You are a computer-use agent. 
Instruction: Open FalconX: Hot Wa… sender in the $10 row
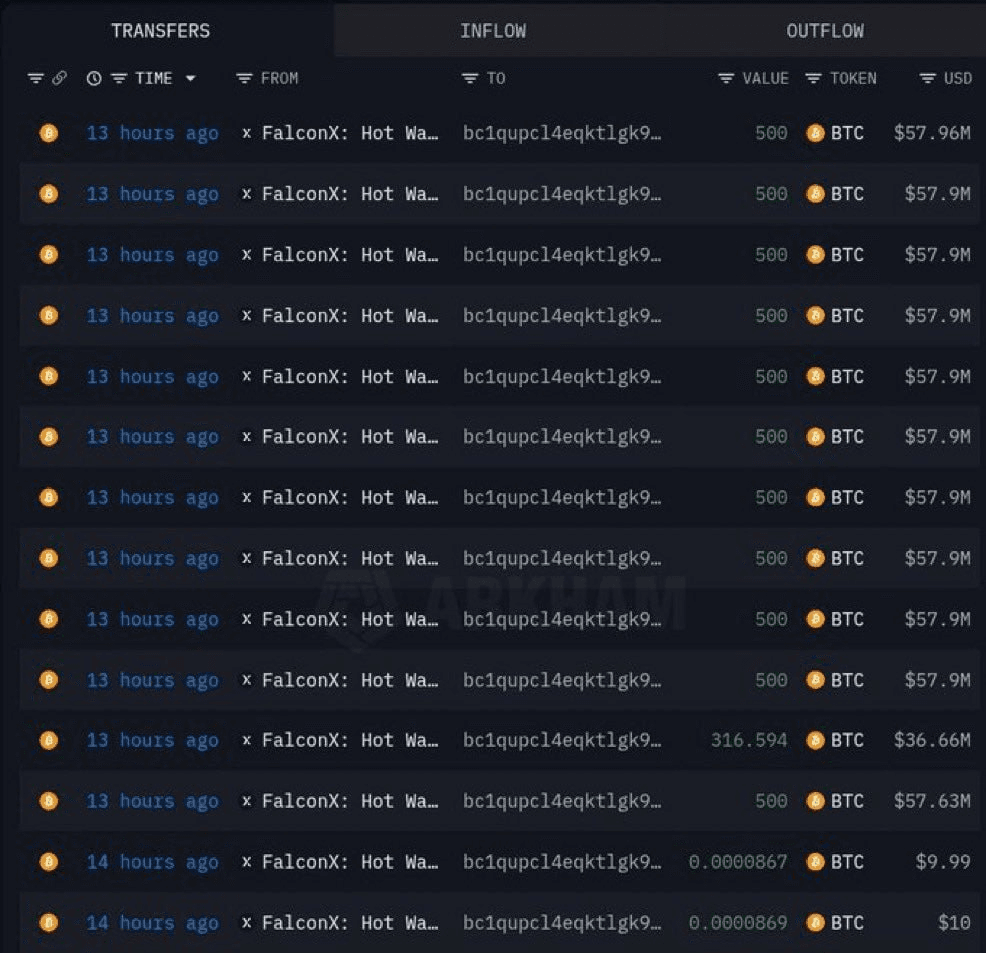tap(350, 923)
